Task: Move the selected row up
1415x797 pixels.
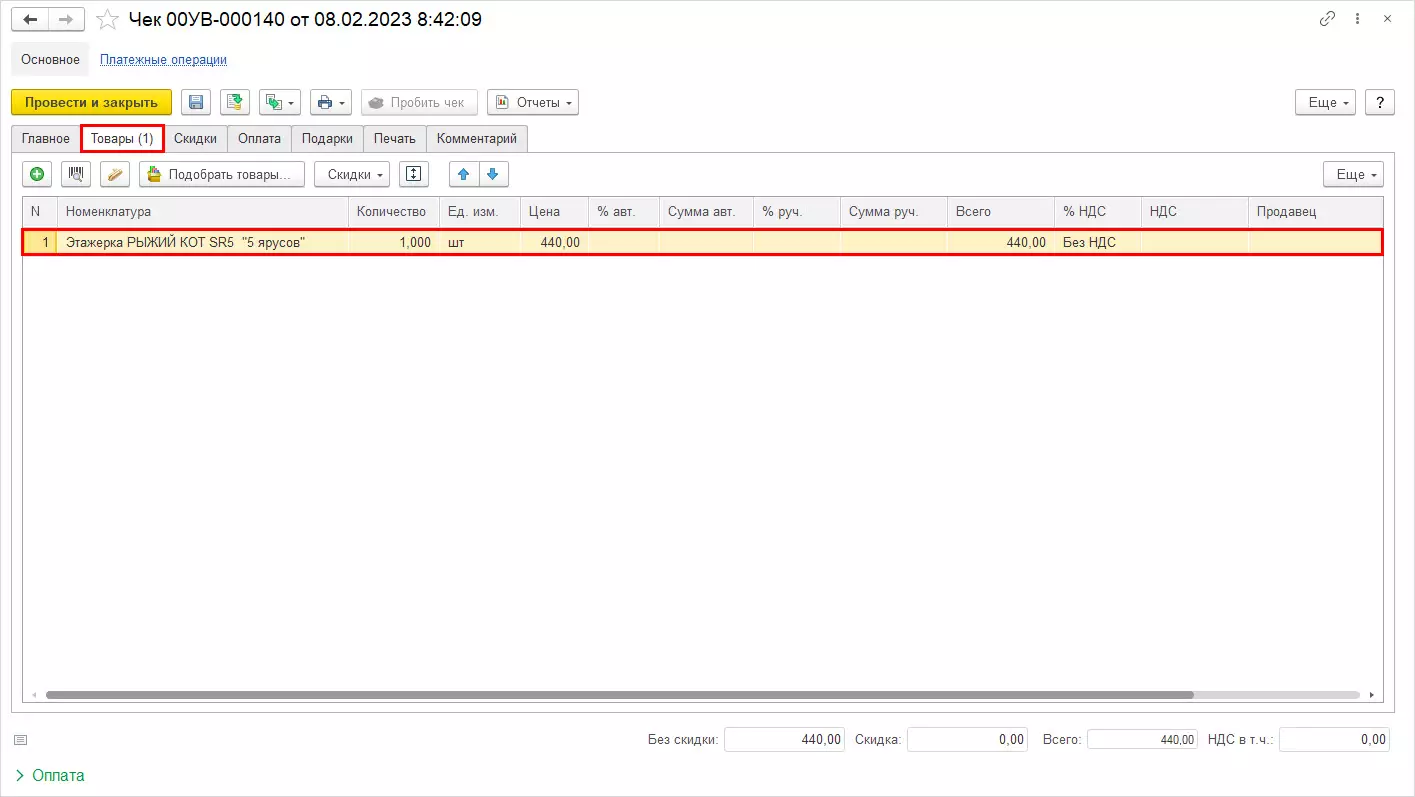Action: click(463, 174)
